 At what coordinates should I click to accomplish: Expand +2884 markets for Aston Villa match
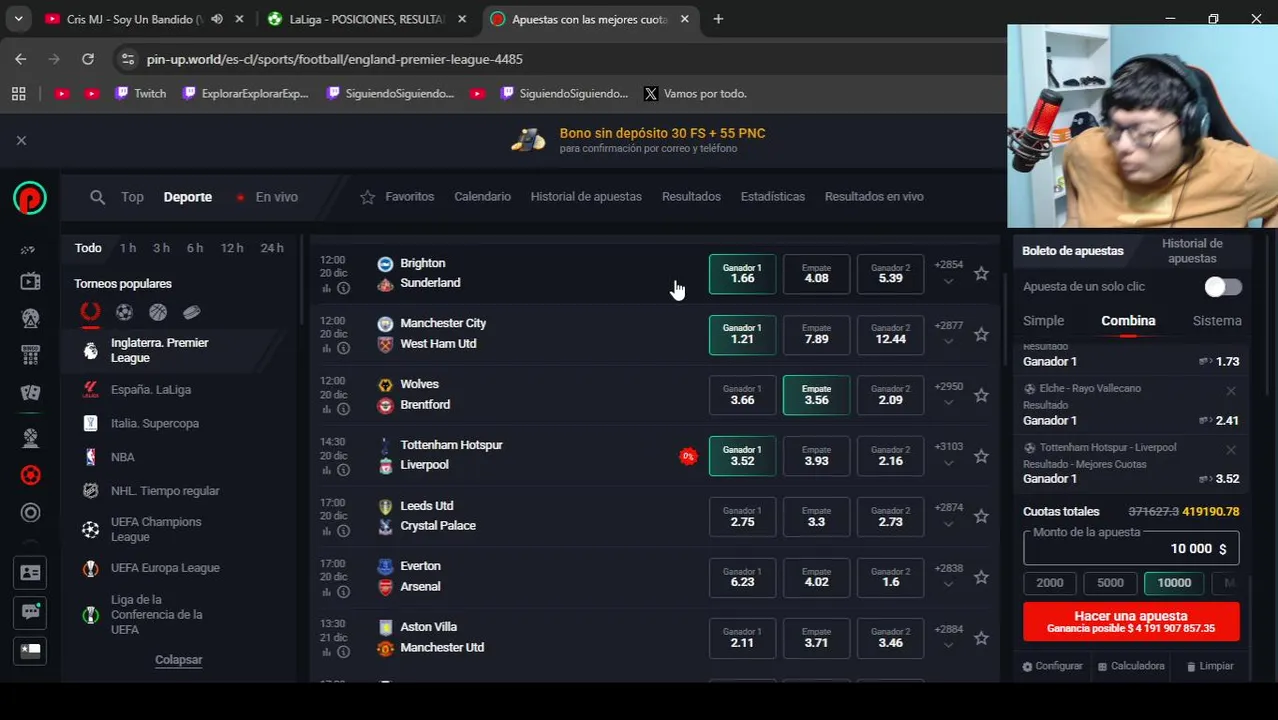point(948,637)
